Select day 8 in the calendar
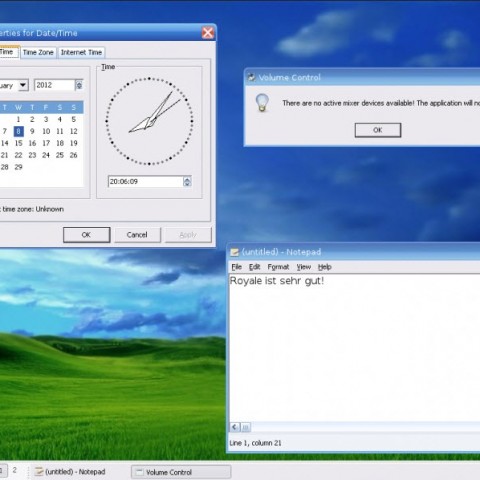480x480 pixels. (18, 131)
